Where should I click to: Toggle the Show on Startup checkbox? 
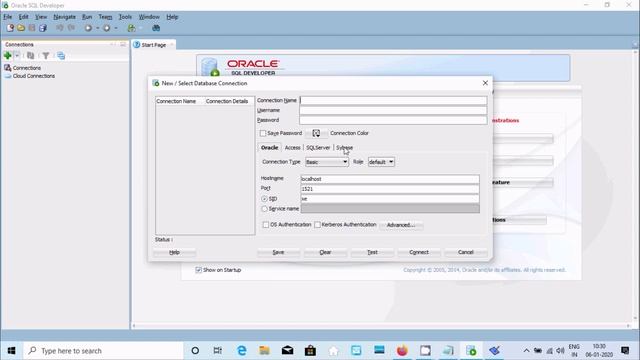198,270
